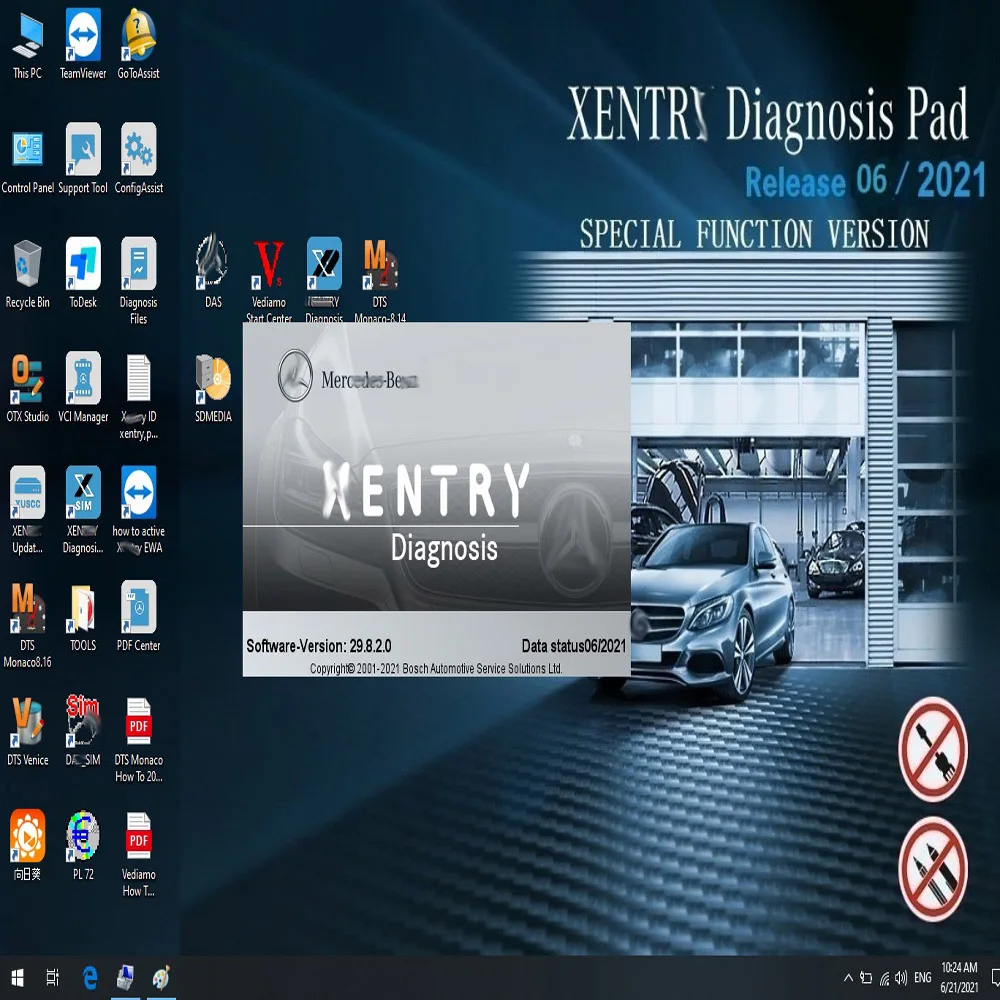Open the network status tray icon

(x=885, y=978)
